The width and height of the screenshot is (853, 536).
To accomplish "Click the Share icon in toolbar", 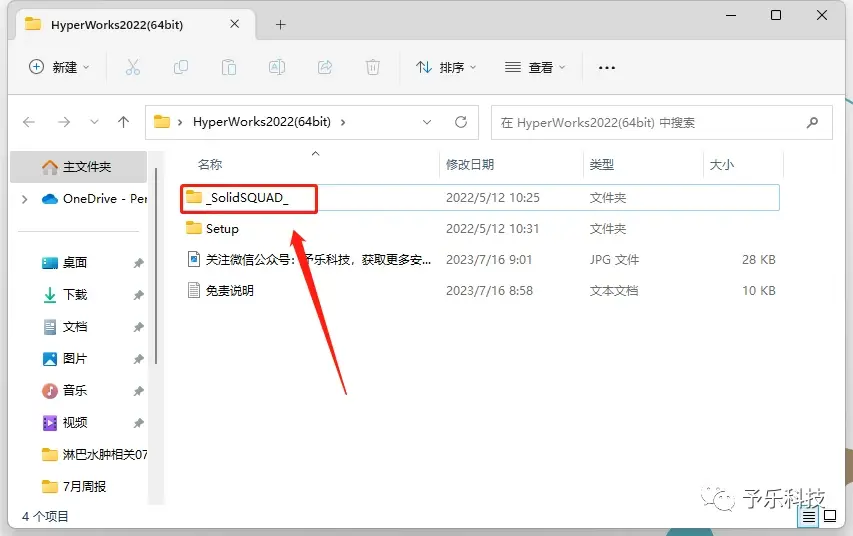I will 325,67.
